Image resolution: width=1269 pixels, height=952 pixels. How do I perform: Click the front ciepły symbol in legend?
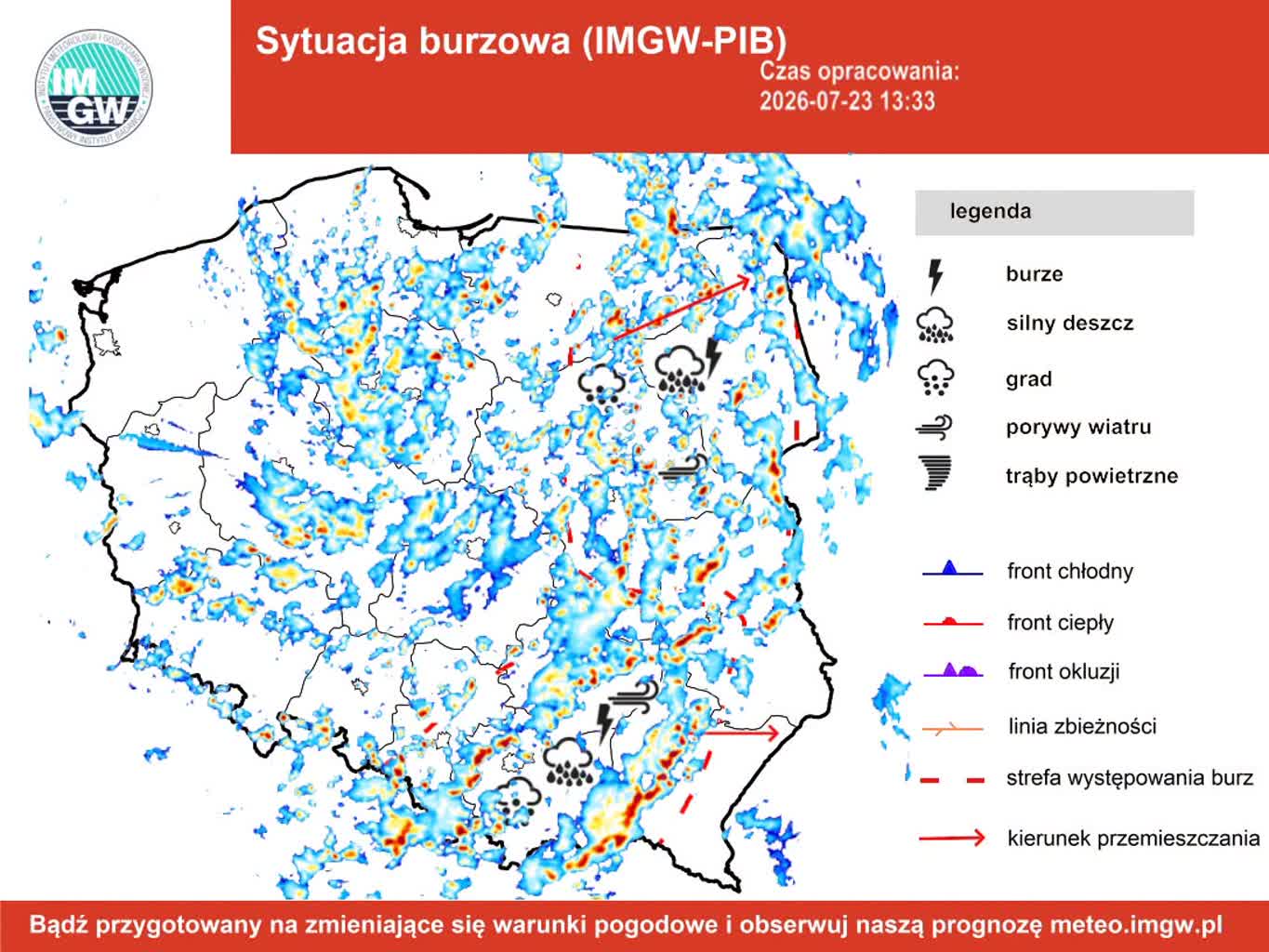(952, 621)
